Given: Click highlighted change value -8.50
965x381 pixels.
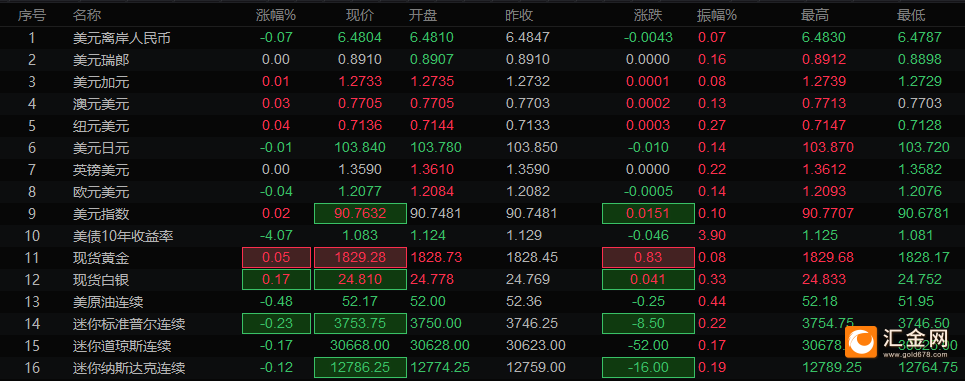Looking at the screenshot, I should tap(648, 324).
